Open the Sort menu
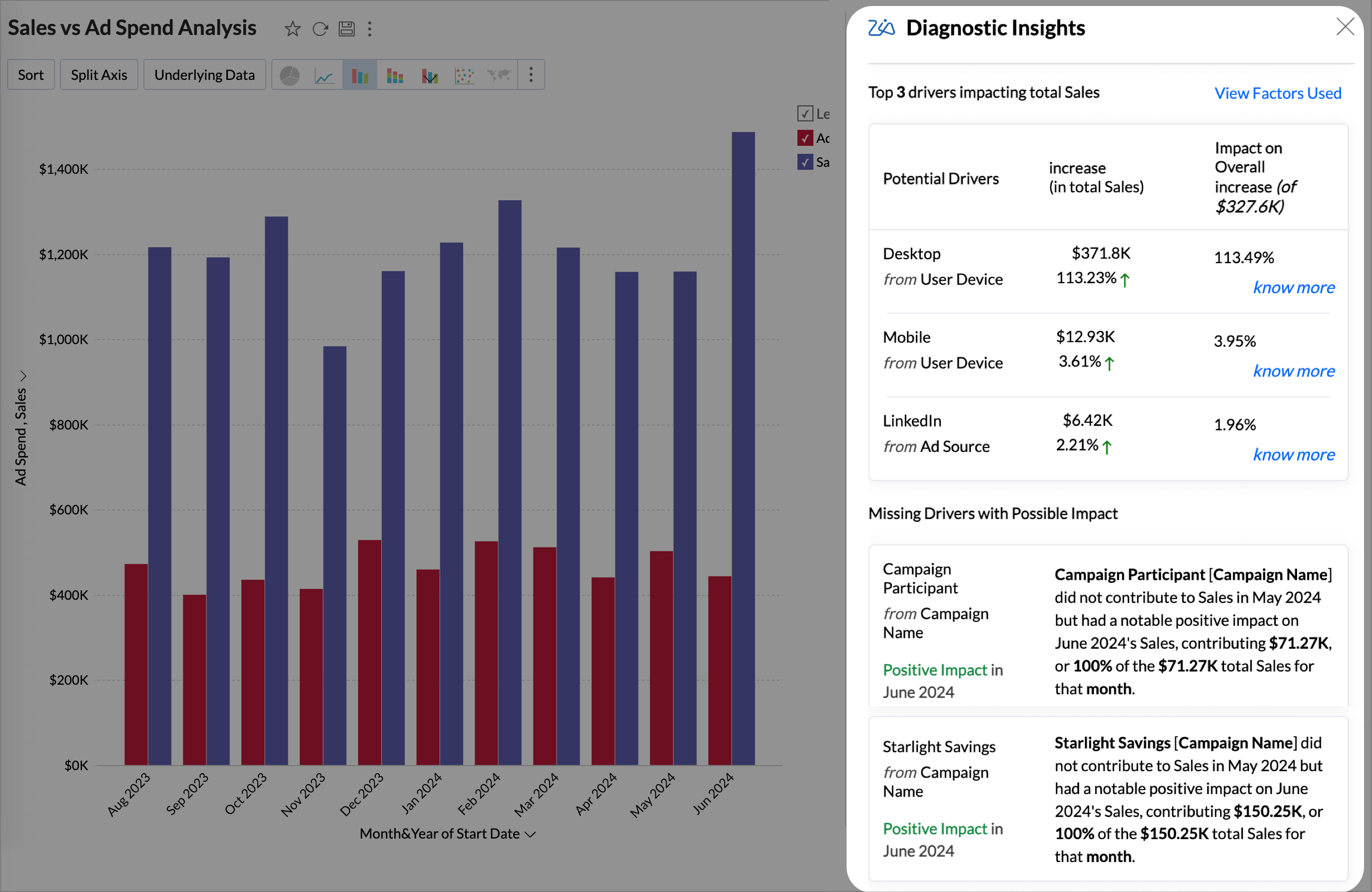1372x892 pixels. pos(30,75)
